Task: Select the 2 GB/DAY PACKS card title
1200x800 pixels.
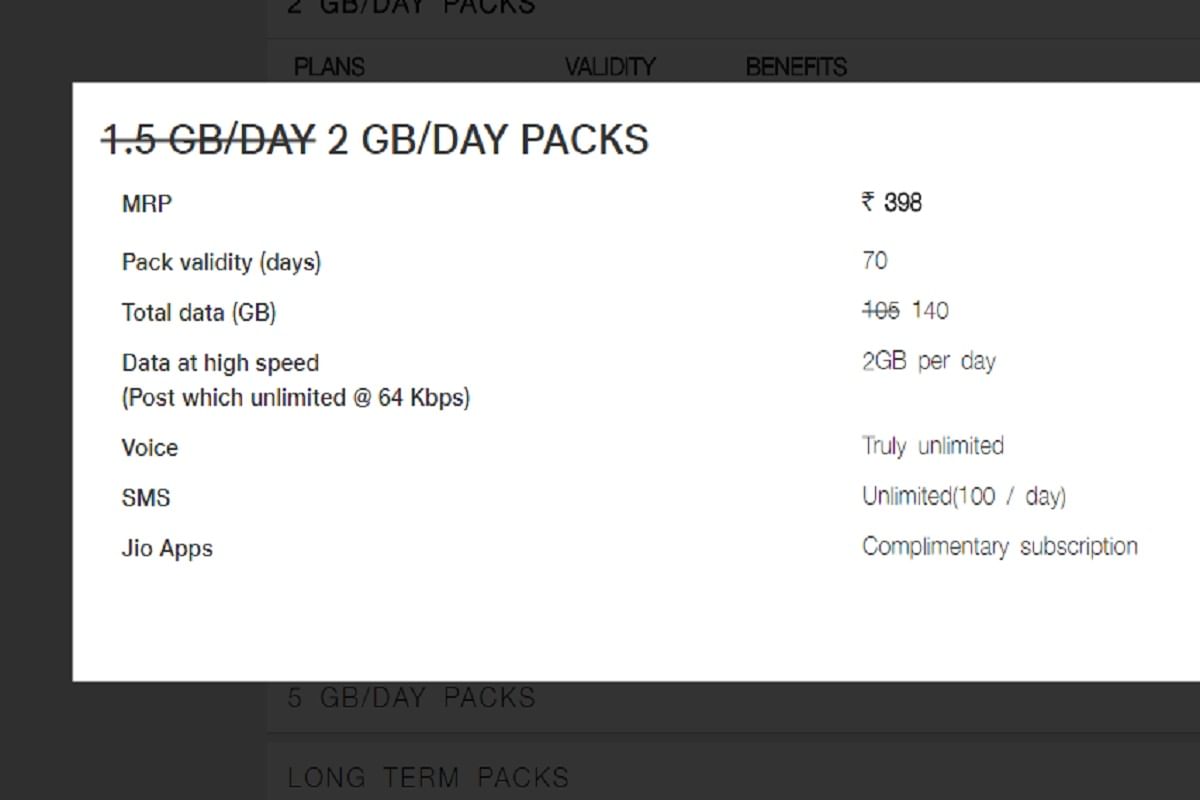Action: pos(485,139)
